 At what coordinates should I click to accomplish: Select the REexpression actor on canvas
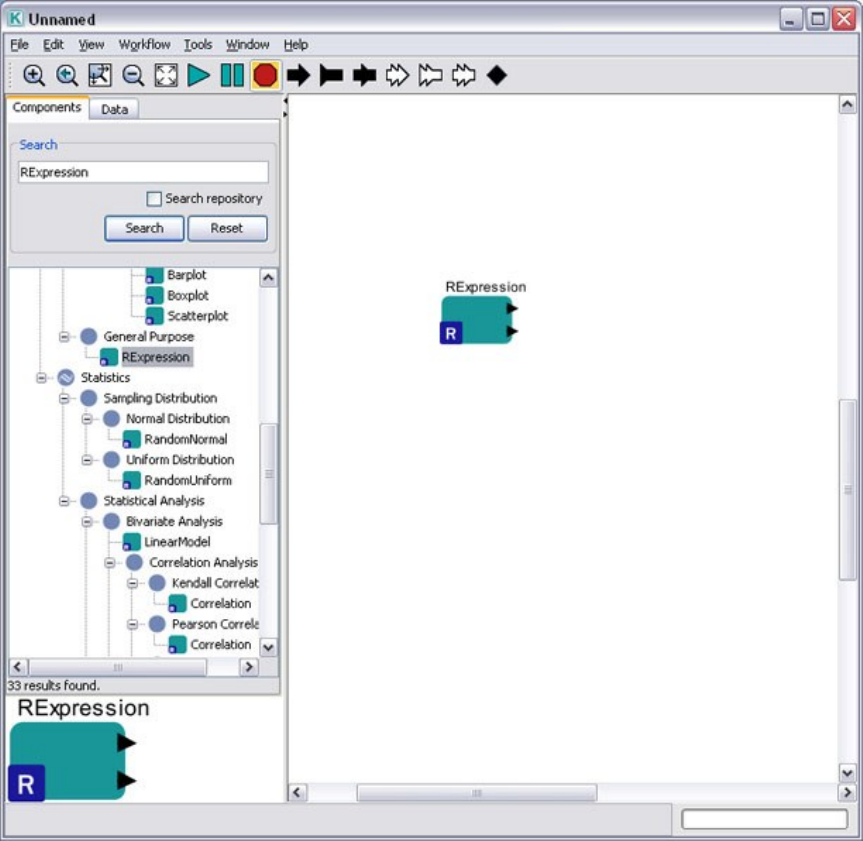(478, 320)
